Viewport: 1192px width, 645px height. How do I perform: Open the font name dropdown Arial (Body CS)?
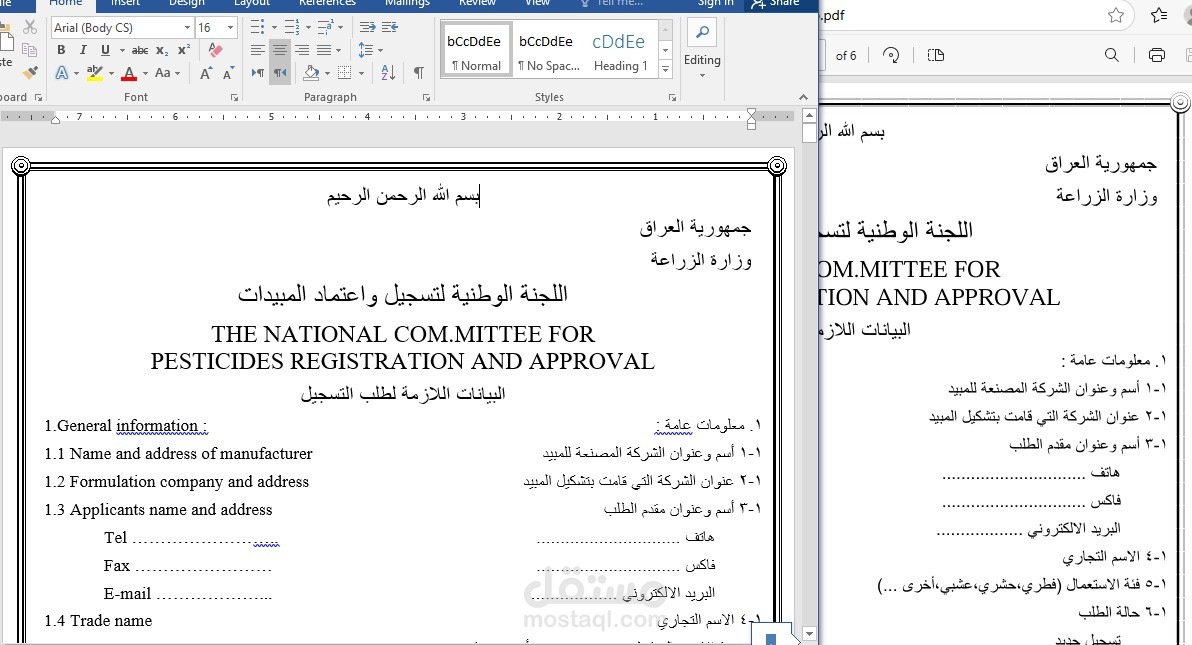point(187,27)
